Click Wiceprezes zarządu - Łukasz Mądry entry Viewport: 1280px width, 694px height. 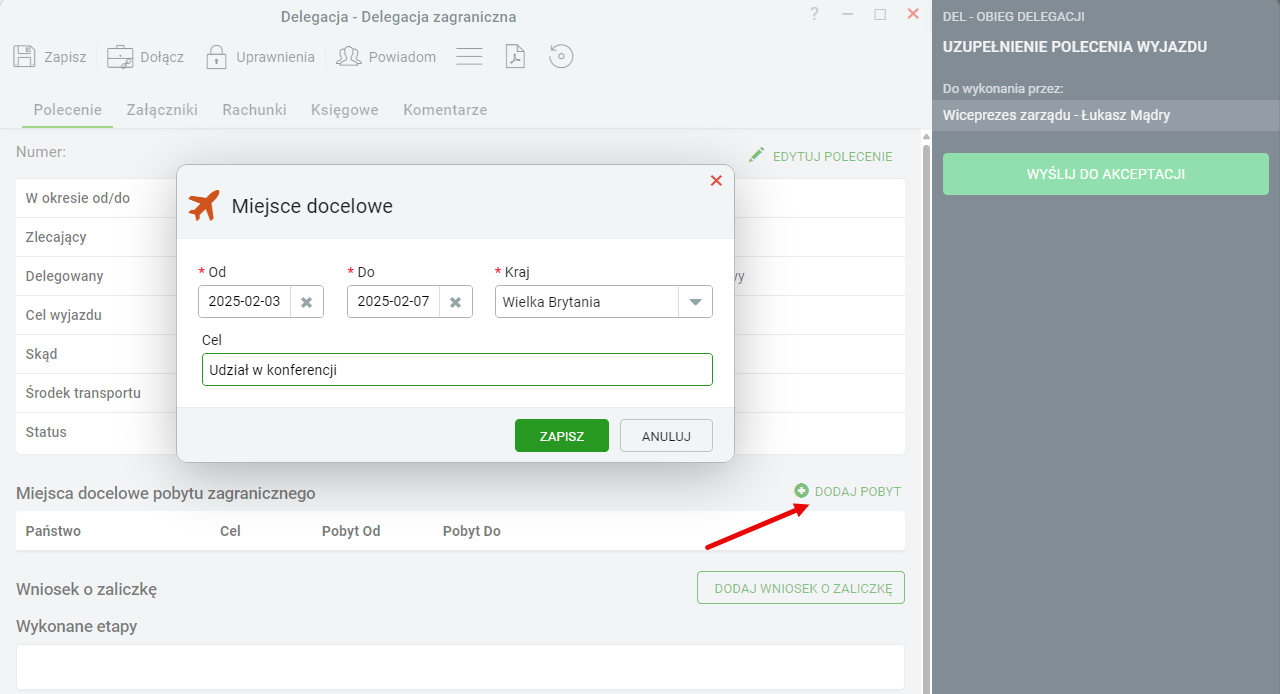tap(1106, 115)
